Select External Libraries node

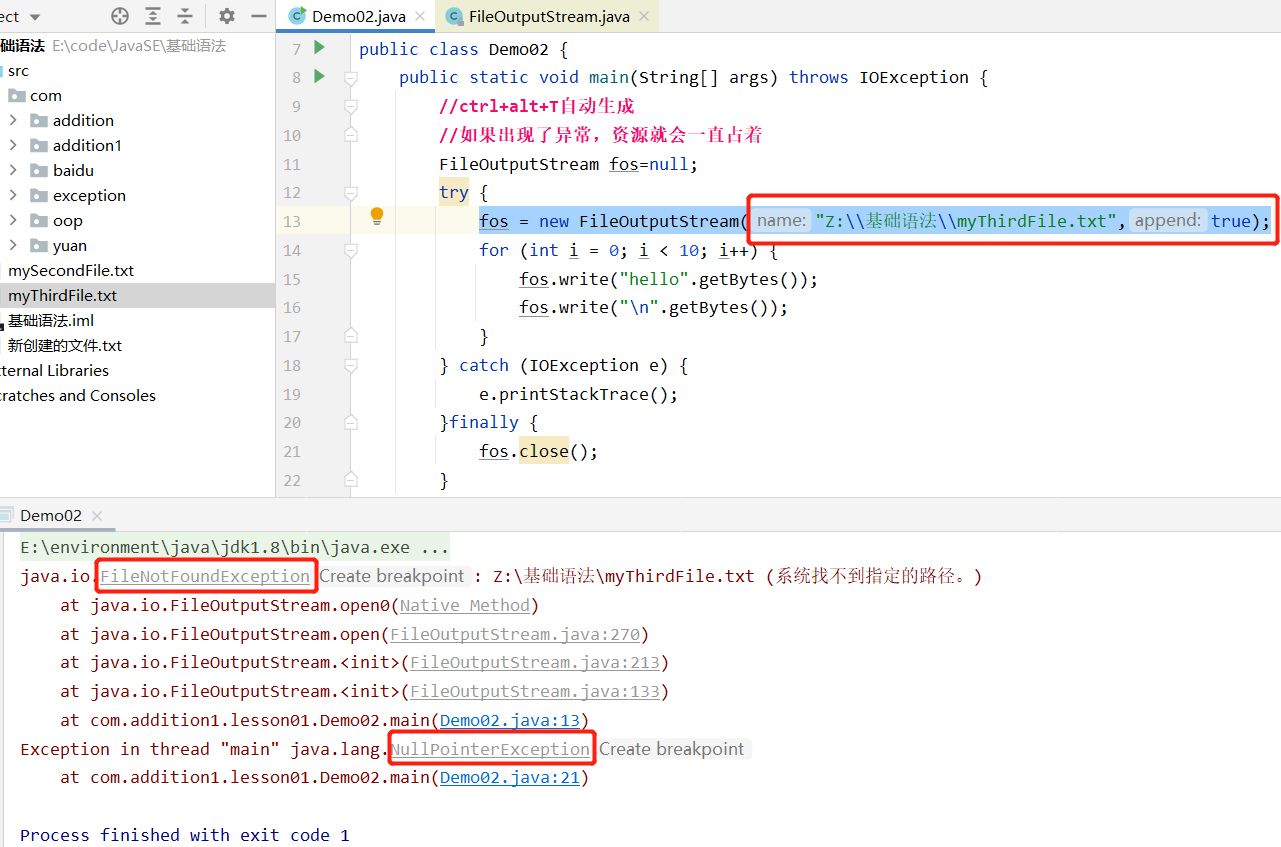click(x=54, y=371)
